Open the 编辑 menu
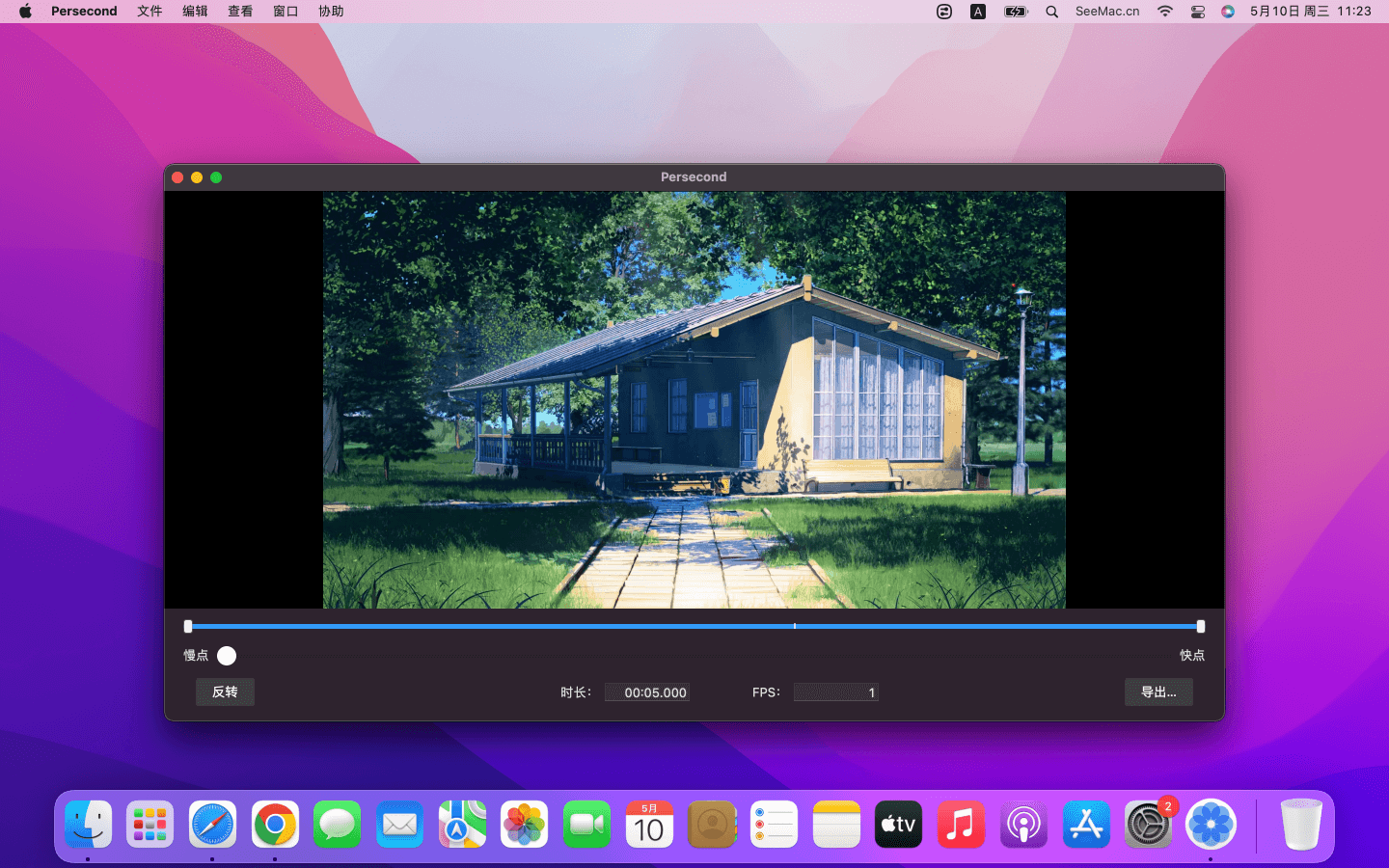The height and width of the screenshot is (868, 1389). coord(195,12)
